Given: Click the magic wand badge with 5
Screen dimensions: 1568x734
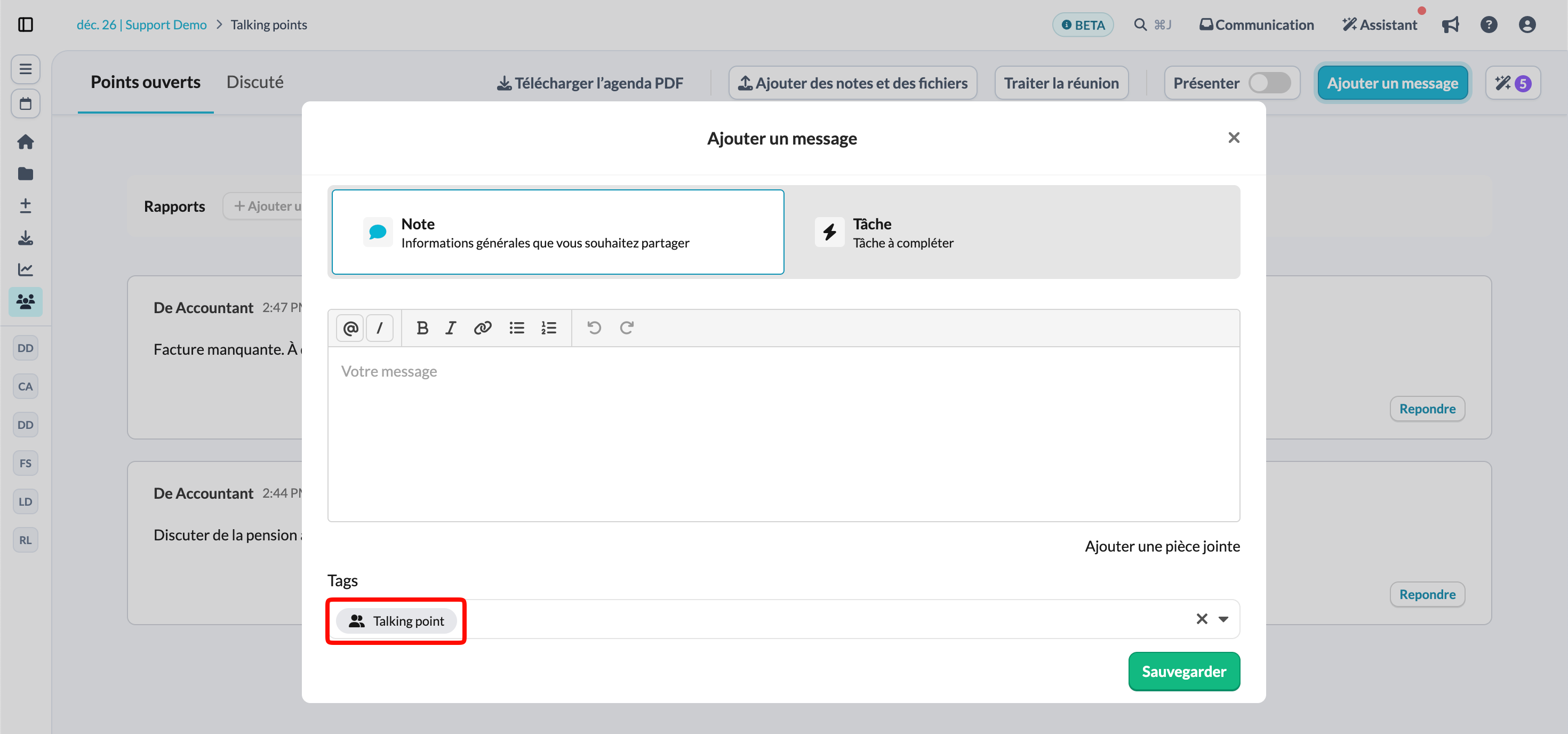Looking at the screenshot, I should coord(1513,83).
